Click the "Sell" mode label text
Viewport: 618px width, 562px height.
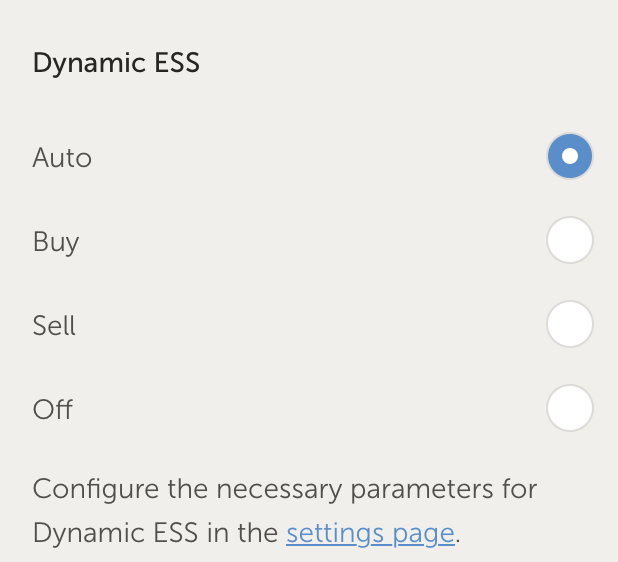pos(55,326)
